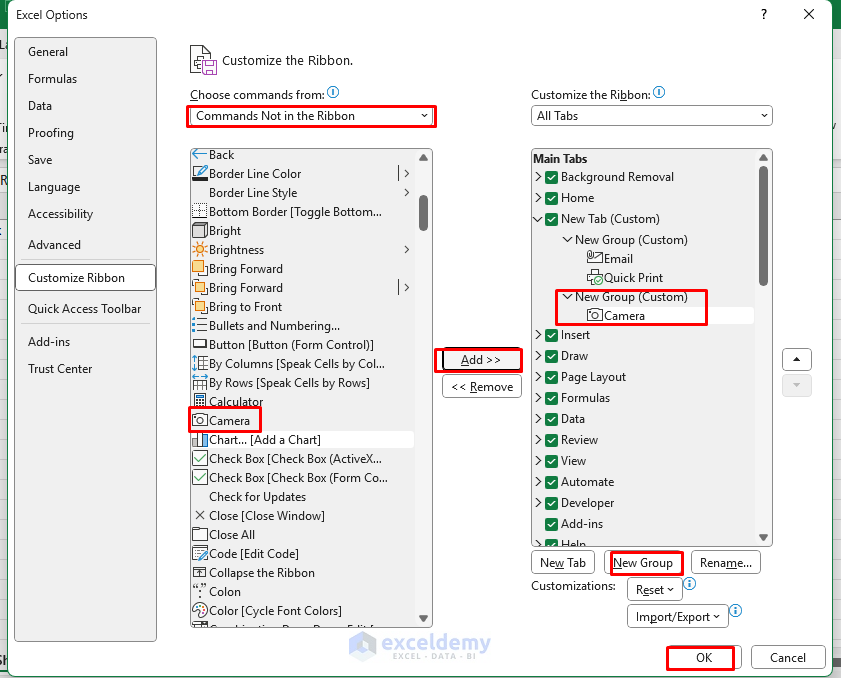This screenshot has width=841, height=678.
Task: Click the Customize the Ribbon info icon
Action: pos(659,92)
